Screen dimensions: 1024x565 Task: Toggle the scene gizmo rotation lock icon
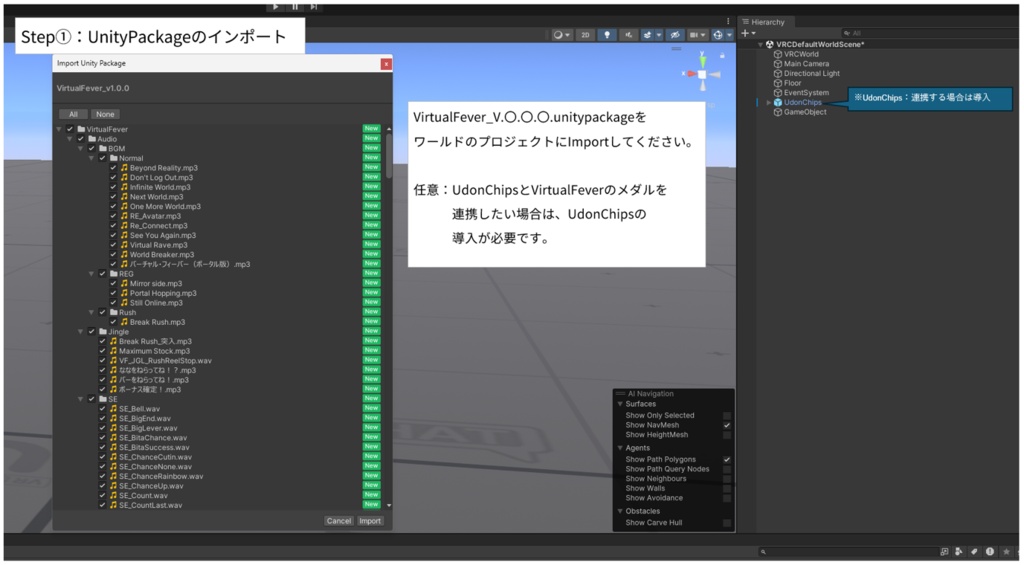pyautogui.click(x=722, y=56)
